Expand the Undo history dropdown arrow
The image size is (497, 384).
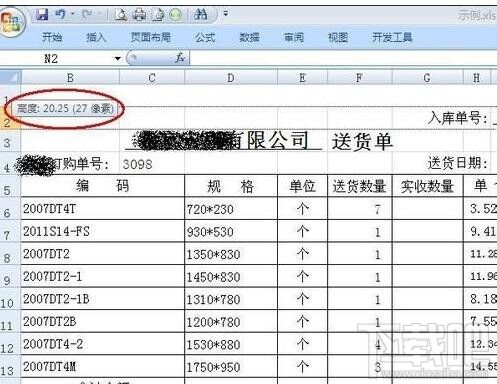pos(72,14)
